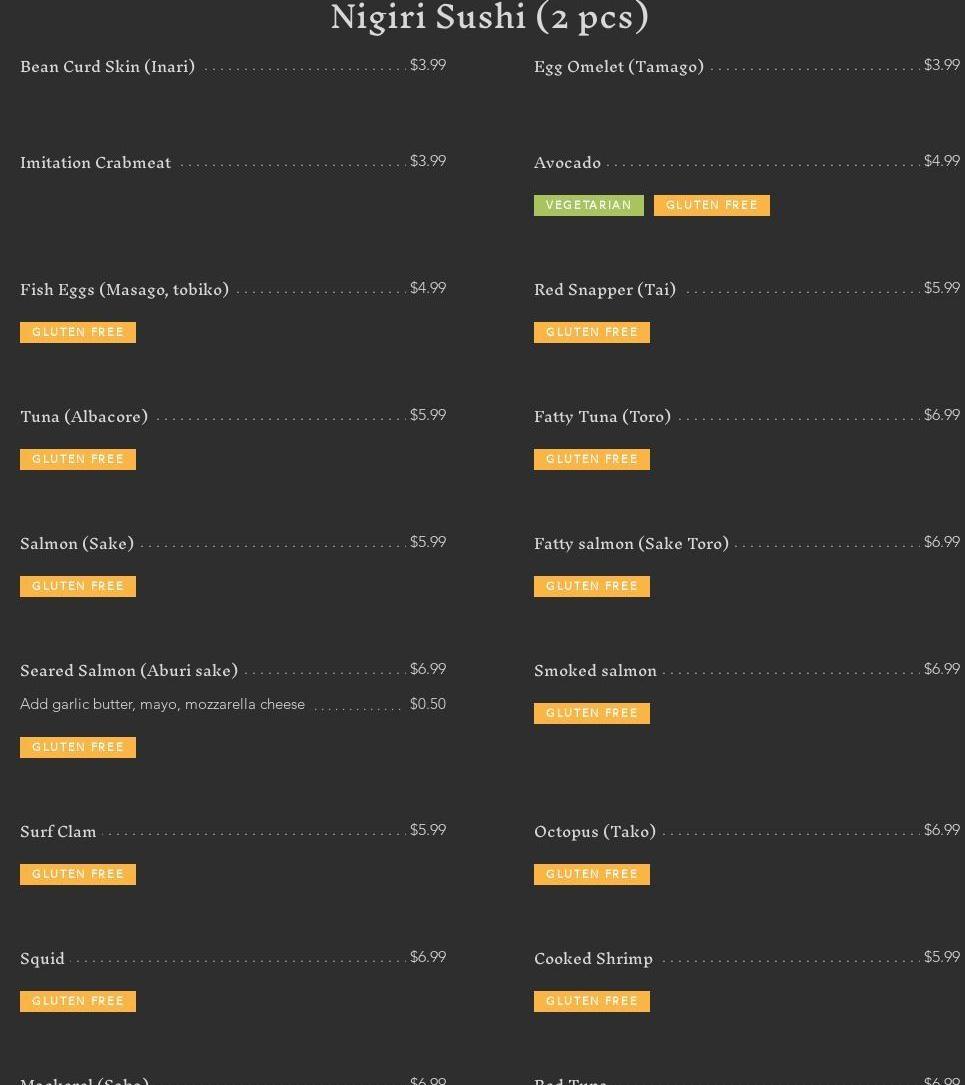The height and width of the screenshot is (1085, 965).
Task: Open the Surf Clam menu item
Action: click(58, 832)
